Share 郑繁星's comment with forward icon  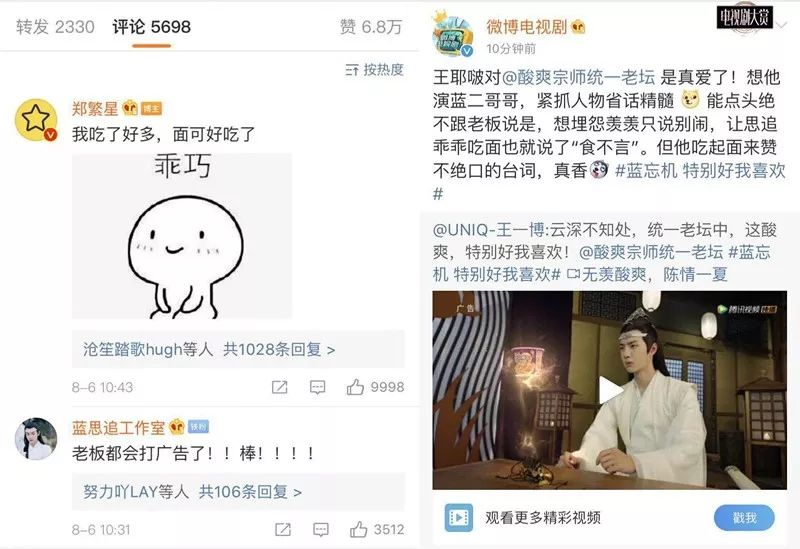tap(279, 388)
